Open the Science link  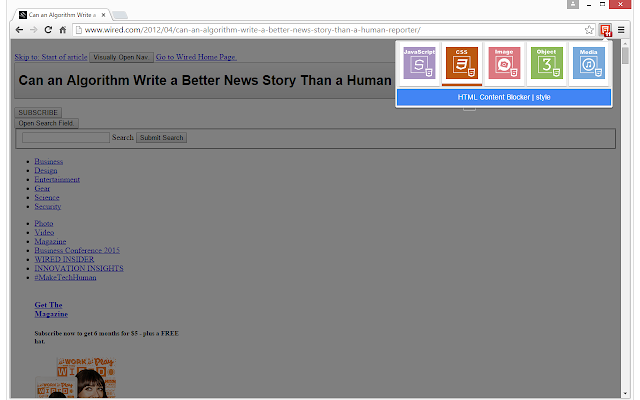point(47,197)
